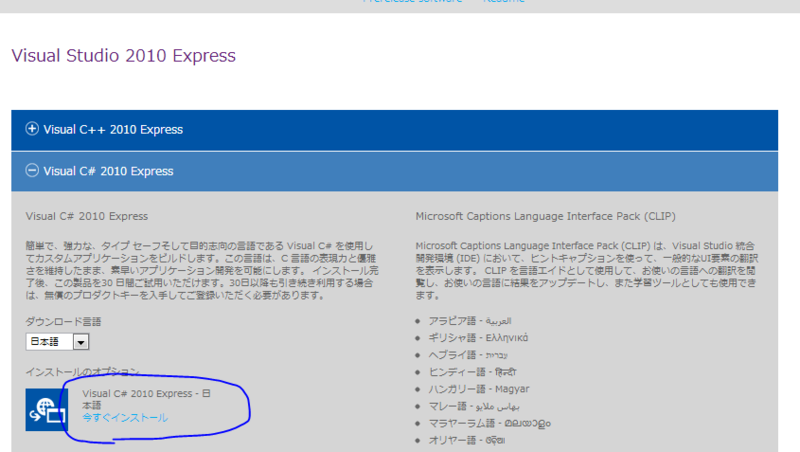This screenshot has width=800, height=452.
Task: Click the Visual C# 2010 Express subheading text
Action: [x=87, y=216]
